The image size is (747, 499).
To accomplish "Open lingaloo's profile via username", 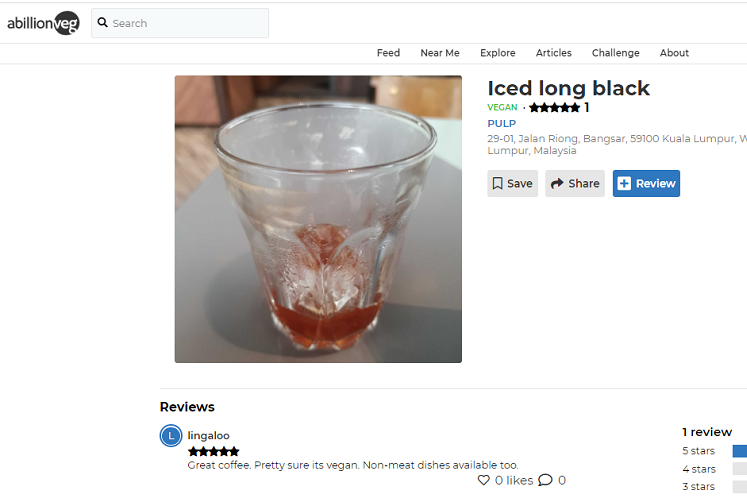I will 208,436.
